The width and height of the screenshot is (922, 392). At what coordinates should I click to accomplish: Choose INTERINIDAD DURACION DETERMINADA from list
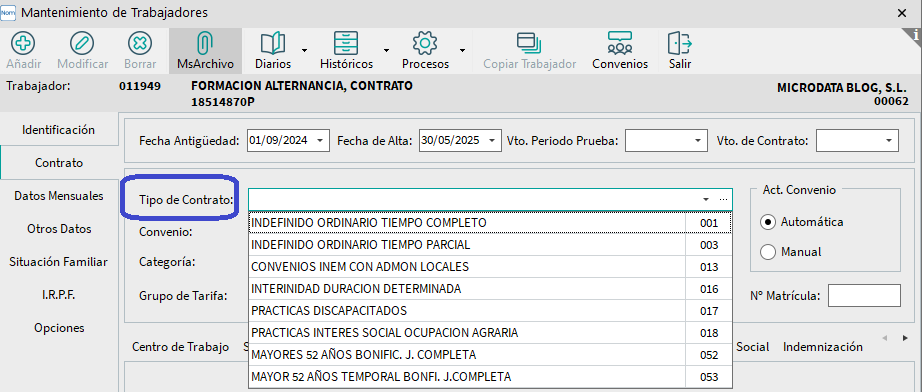[490, 289]
